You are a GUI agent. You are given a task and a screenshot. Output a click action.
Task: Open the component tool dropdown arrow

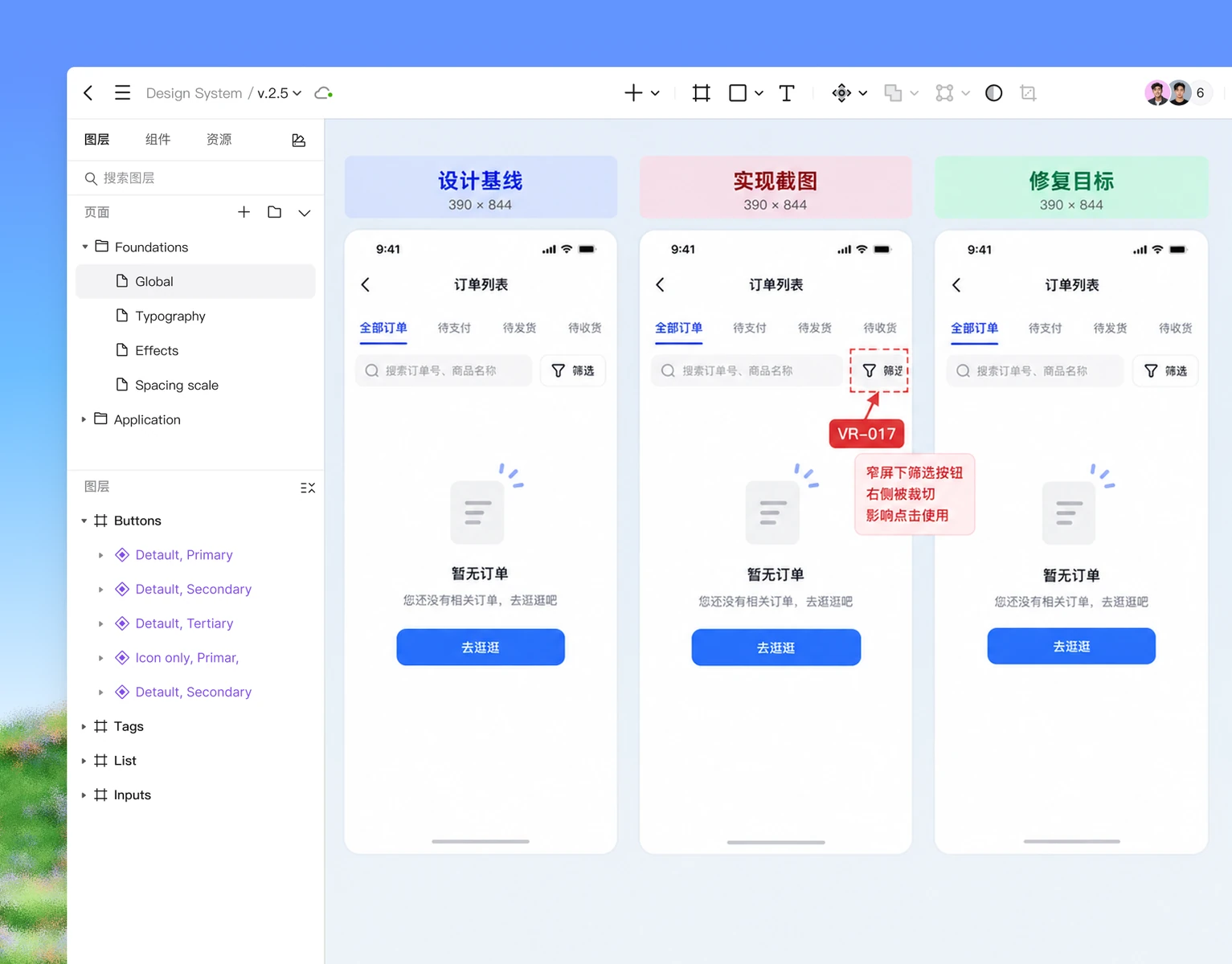click(863, 93)
